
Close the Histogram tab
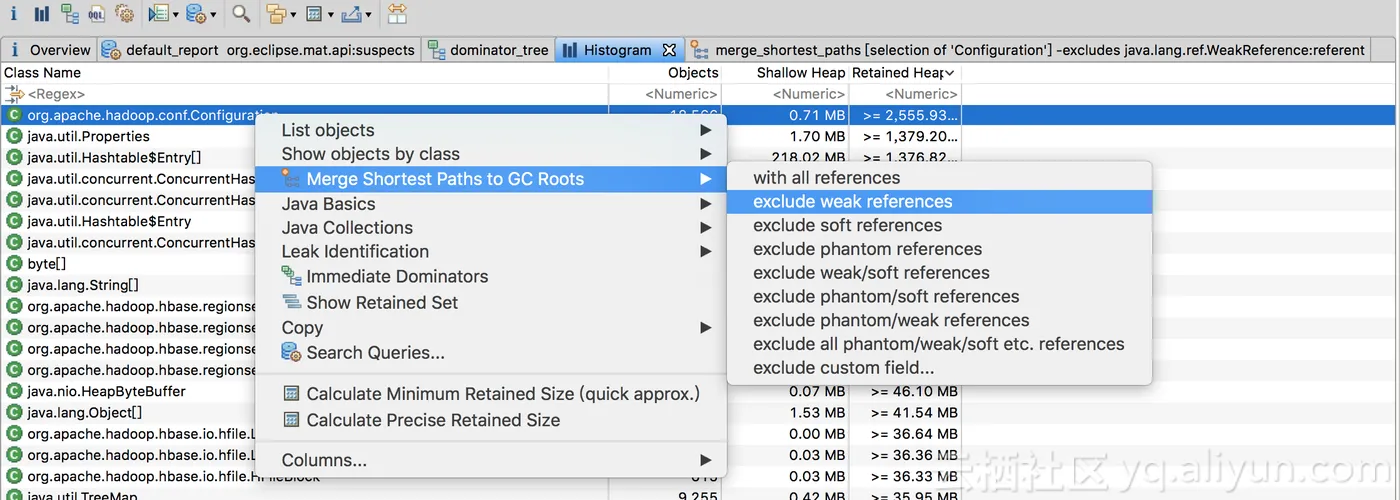point(670,50)
